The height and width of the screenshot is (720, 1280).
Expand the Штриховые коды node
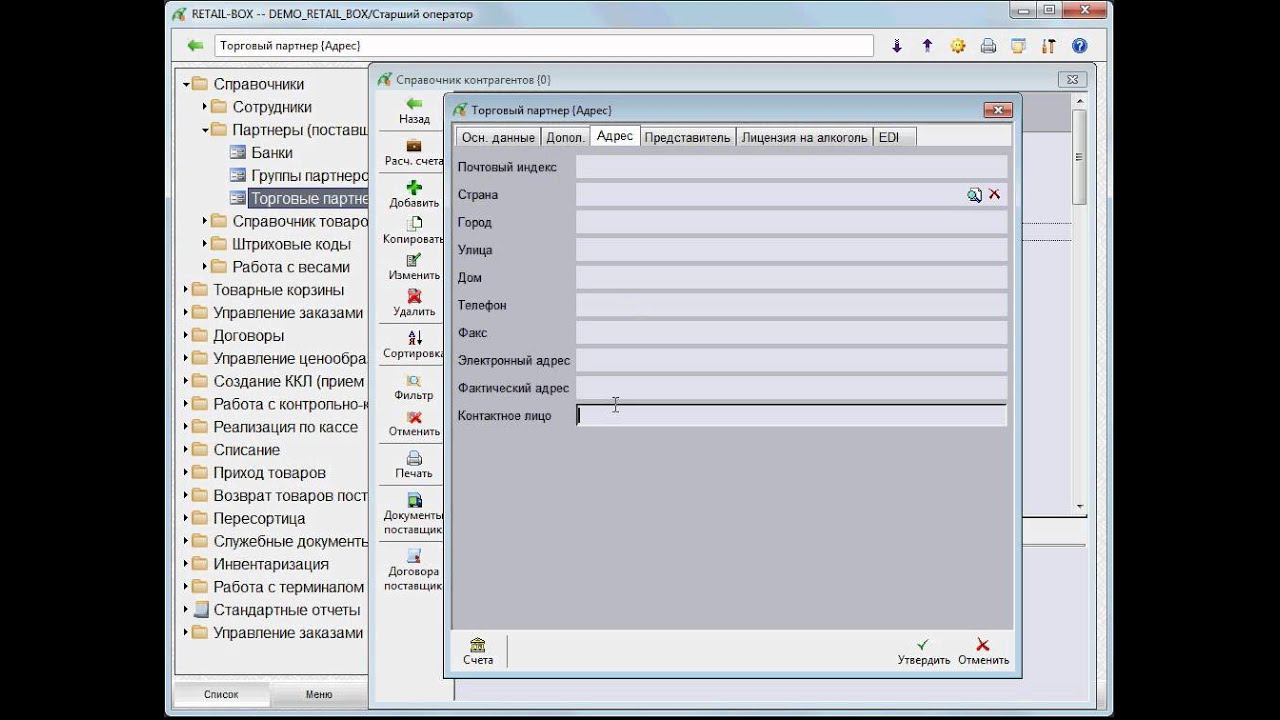[x=205, y=244]
